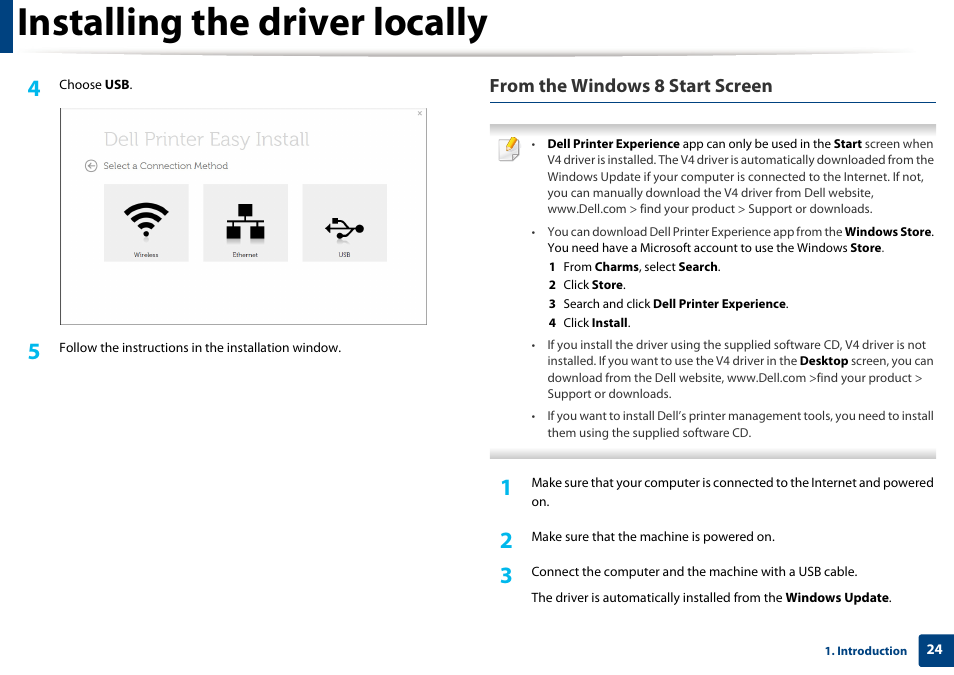Click the note pencil icon
The width and height of the screenshot is (954, 675).
pyautogui.click(x=509, y=149)
